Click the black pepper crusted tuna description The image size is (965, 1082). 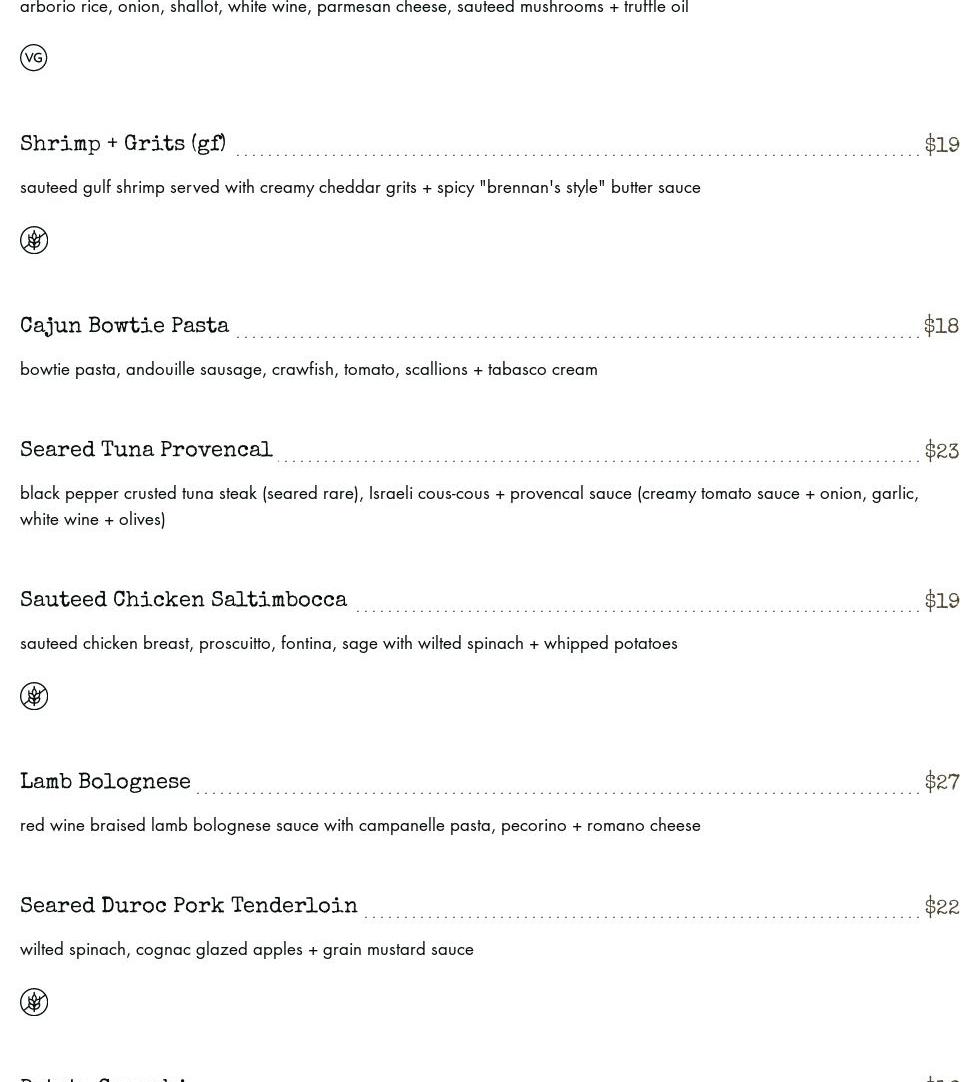tap(469, 506)
